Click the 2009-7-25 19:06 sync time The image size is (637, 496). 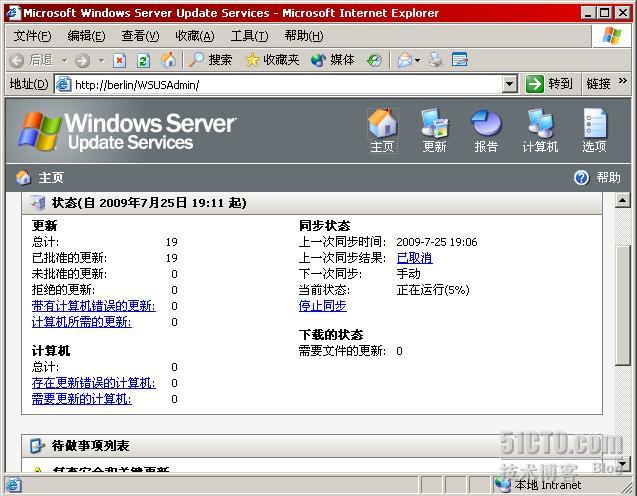click(x=437, y=242)
